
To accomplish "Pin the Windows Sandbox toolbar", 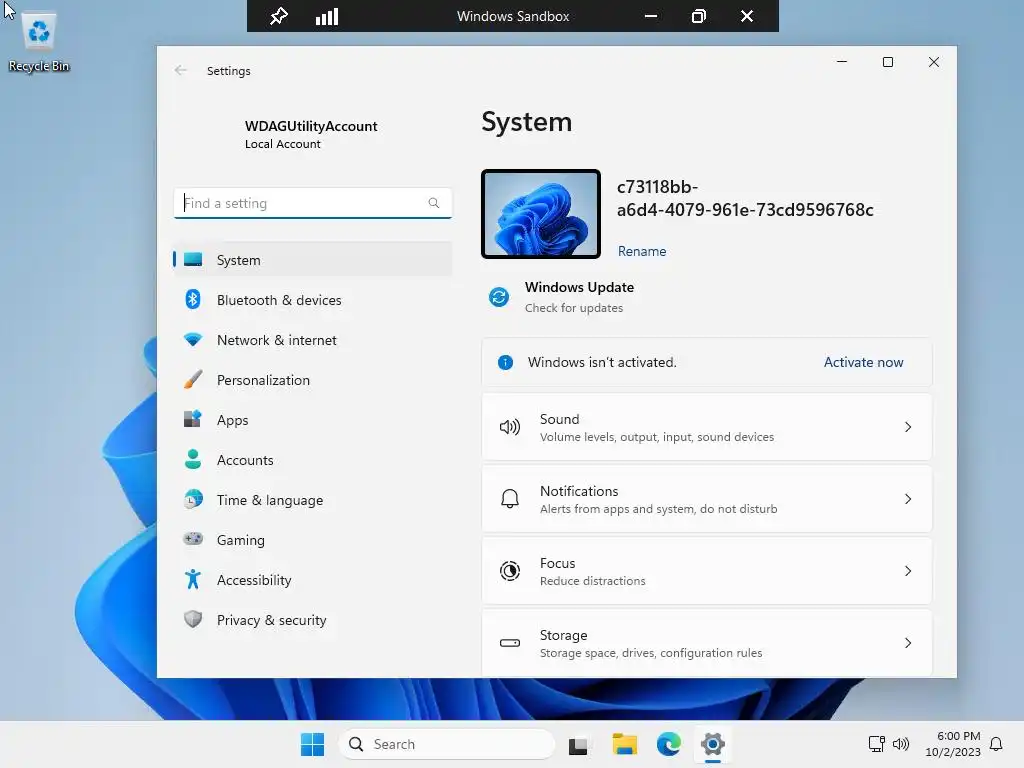I will click(279, 16).
